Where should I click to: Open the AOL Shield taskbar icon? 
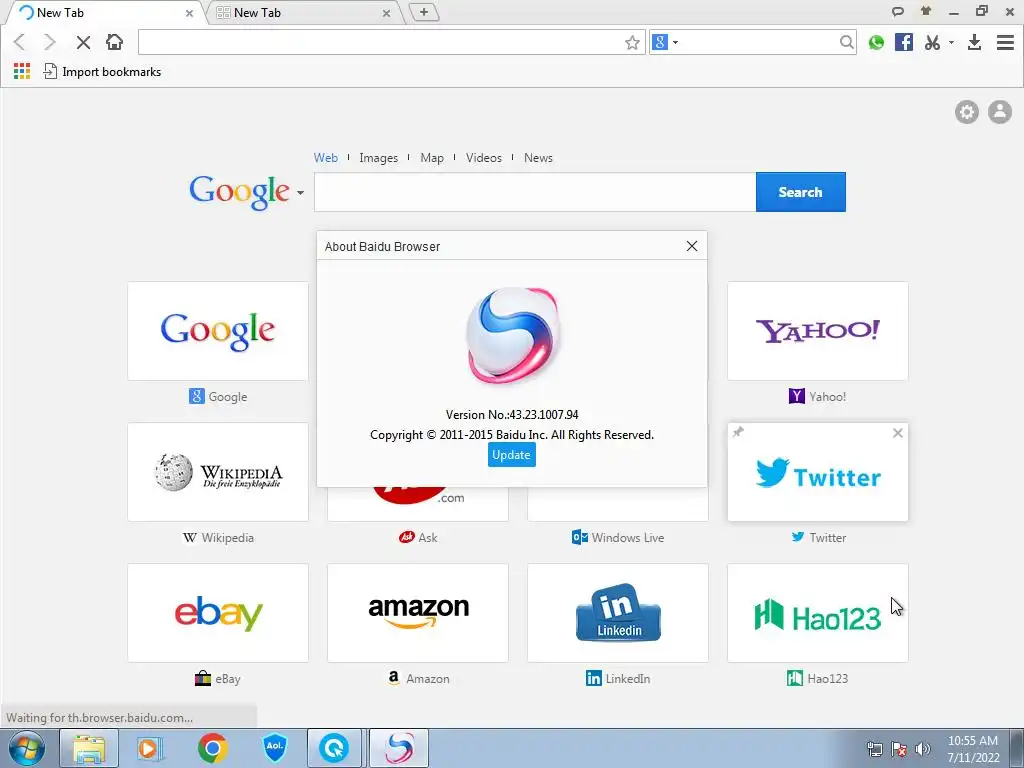[x=275, y=749]
